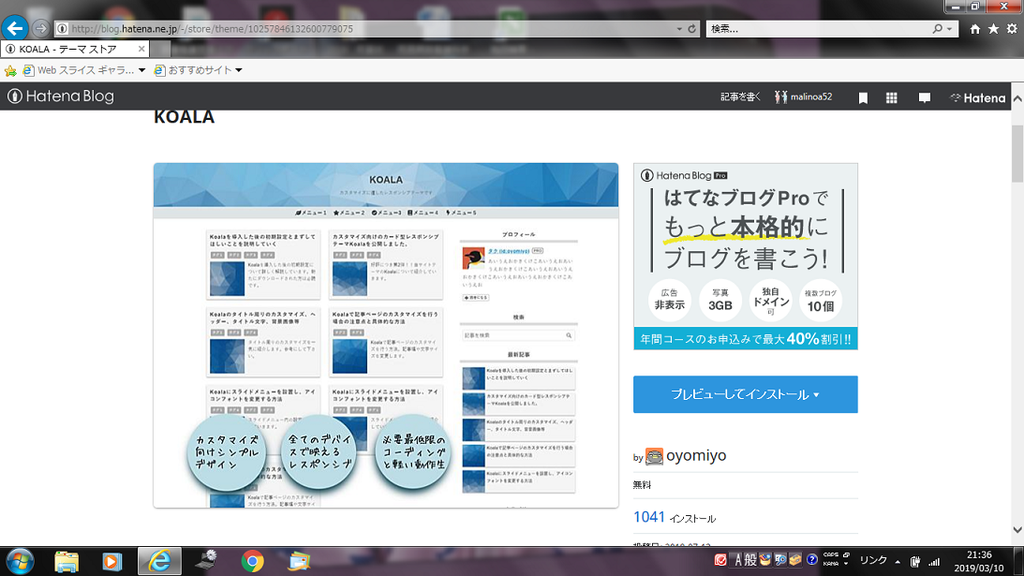Click the KOALA theme preview image
The image size is (1024, 576).
click(x=386, y=335)
